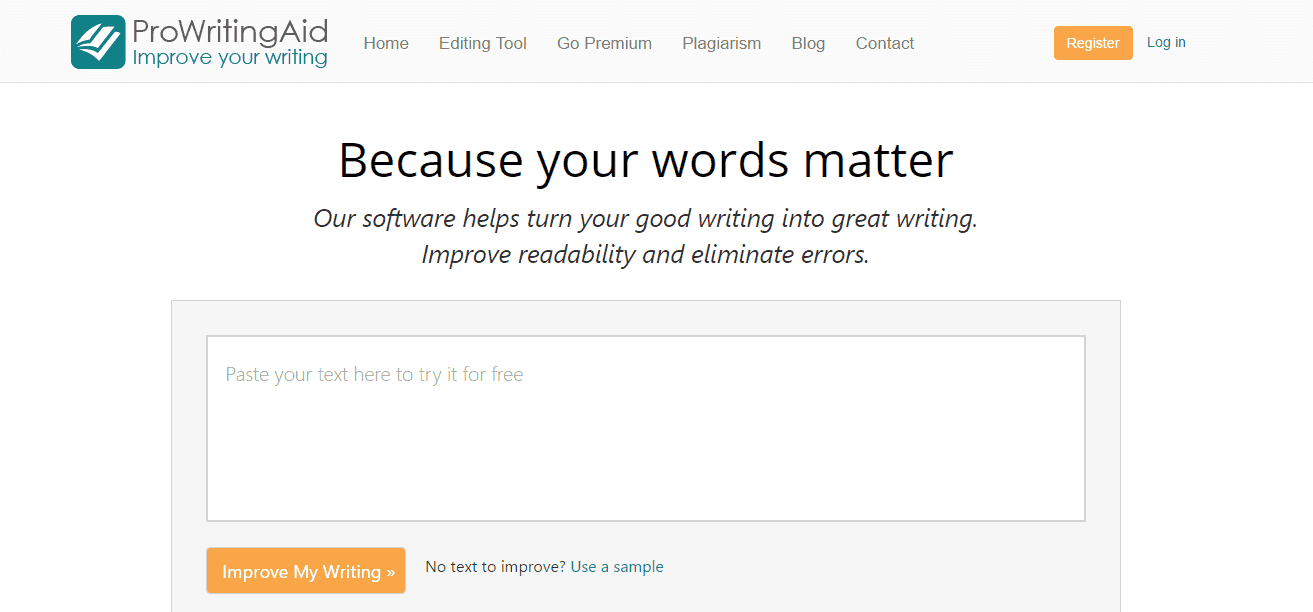Open the Contact page
This screenshot has width=1313, height=612.
[x=884, y=43]
